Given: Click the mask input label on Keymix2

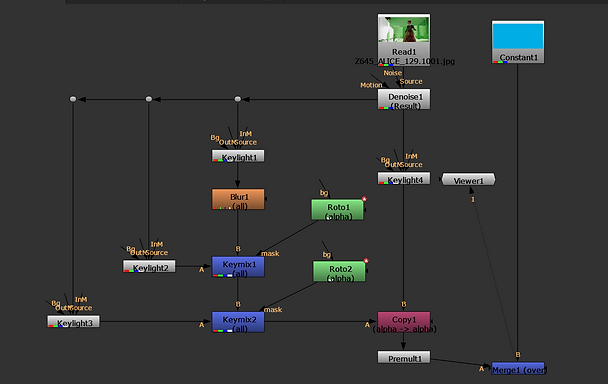Looking at the screenshot, I should pyautogui.click(x=273, y=310).
